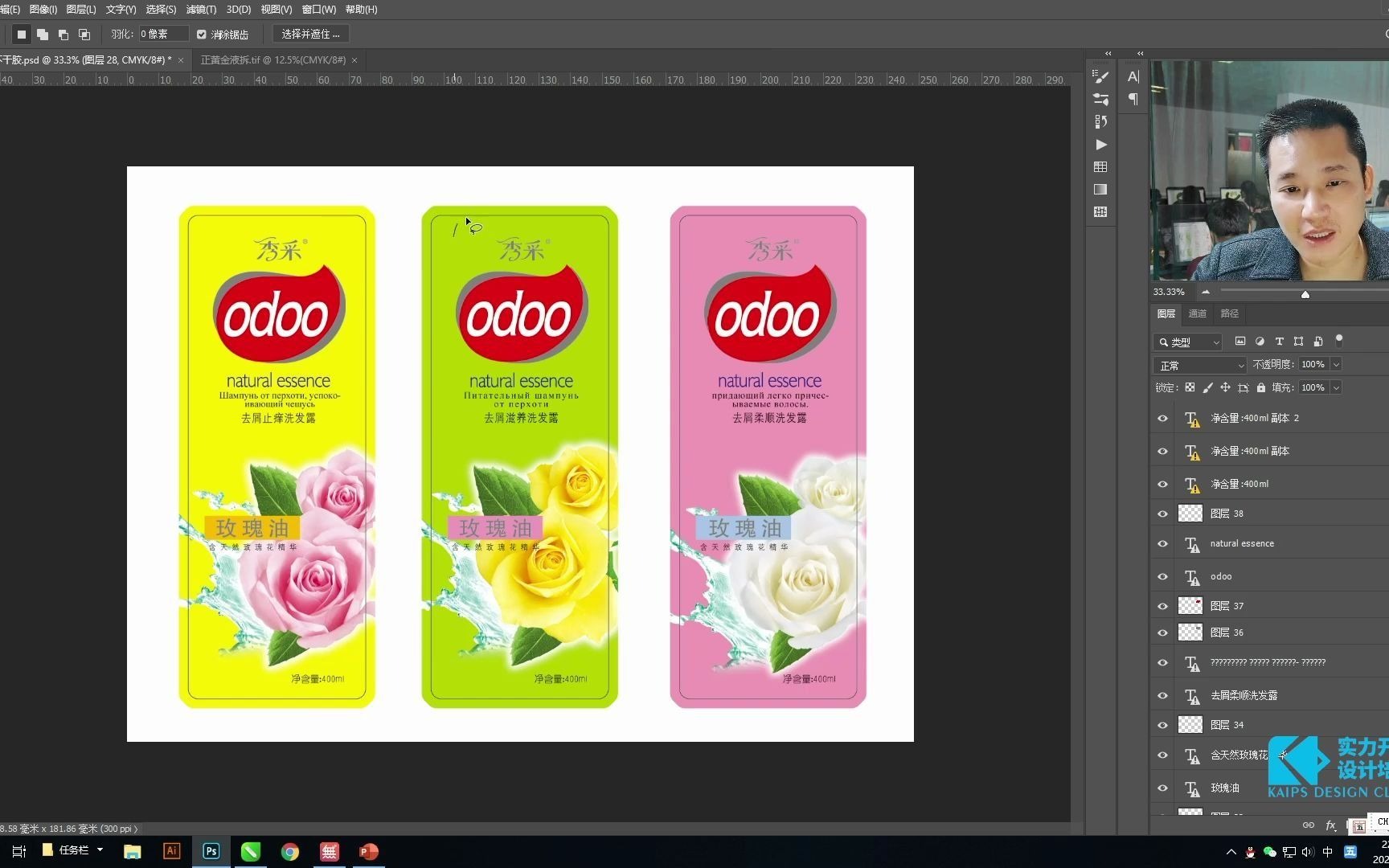Select the Intersect with Selection mode icon
Viewport: 1389px width, 868px height.
84,34
